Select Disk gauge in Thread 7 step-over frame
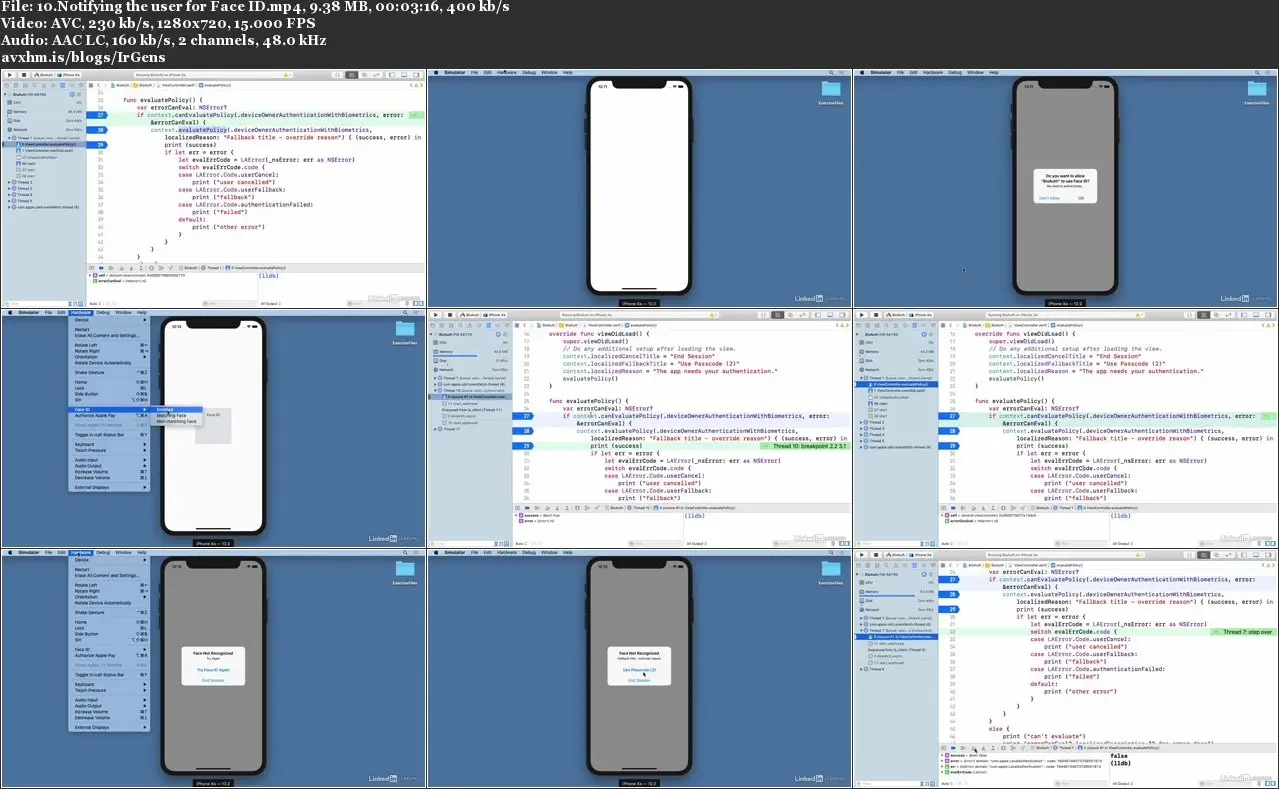1279x789 pixels. tap(897, 601)
